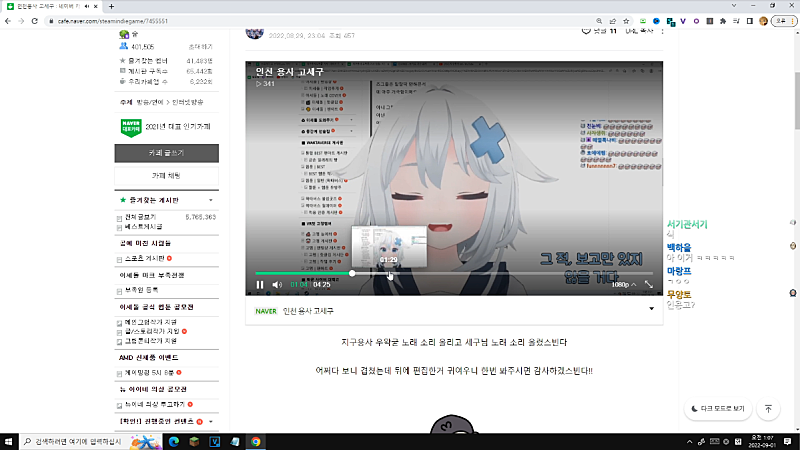Screen dimensions: 800x450
Task: Click the scroll-to-top arrow button
Action: tap(768, 409)
